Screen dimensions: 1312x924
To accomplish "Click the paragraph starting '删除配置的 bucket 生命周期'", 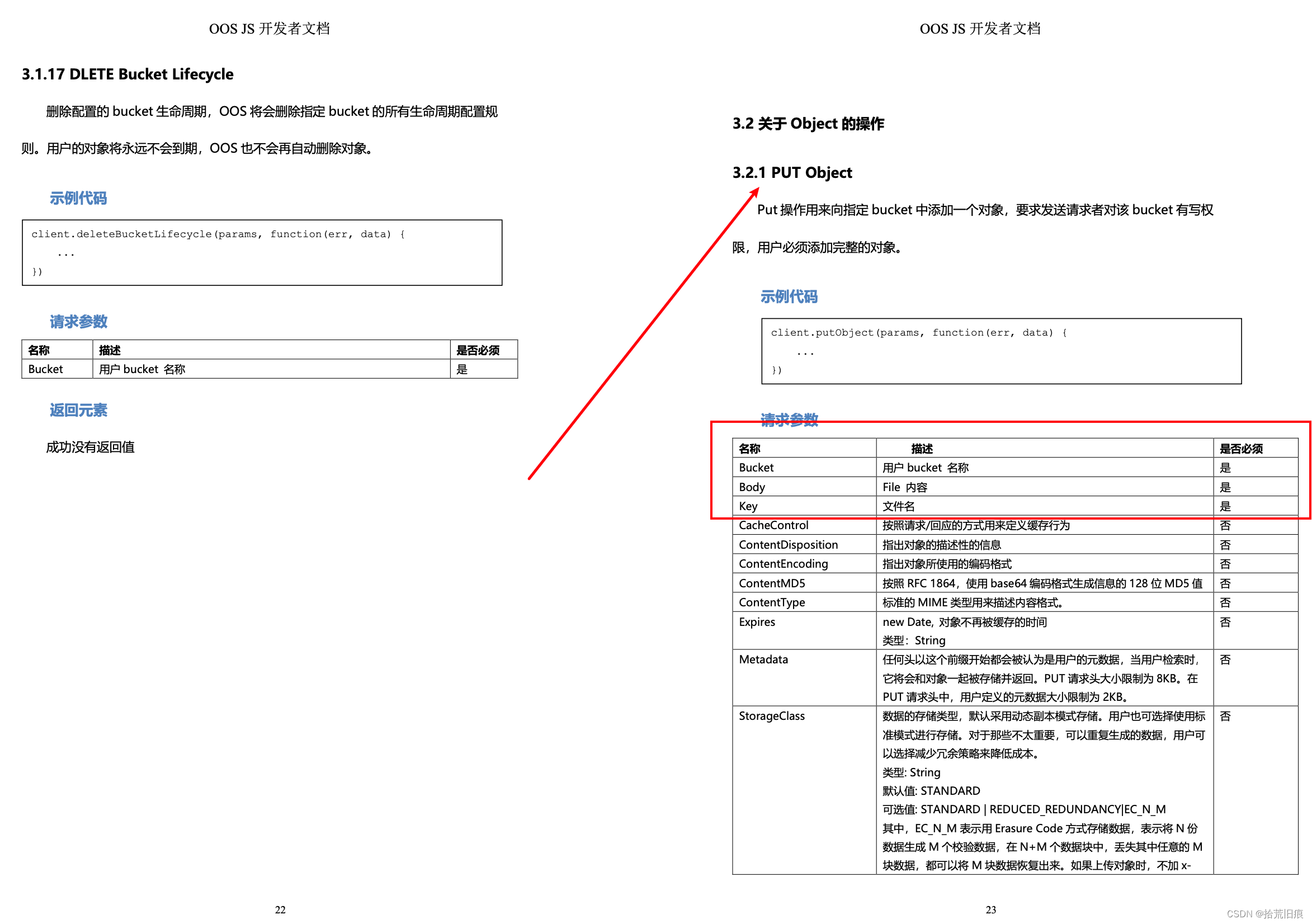I will point(260,130).
